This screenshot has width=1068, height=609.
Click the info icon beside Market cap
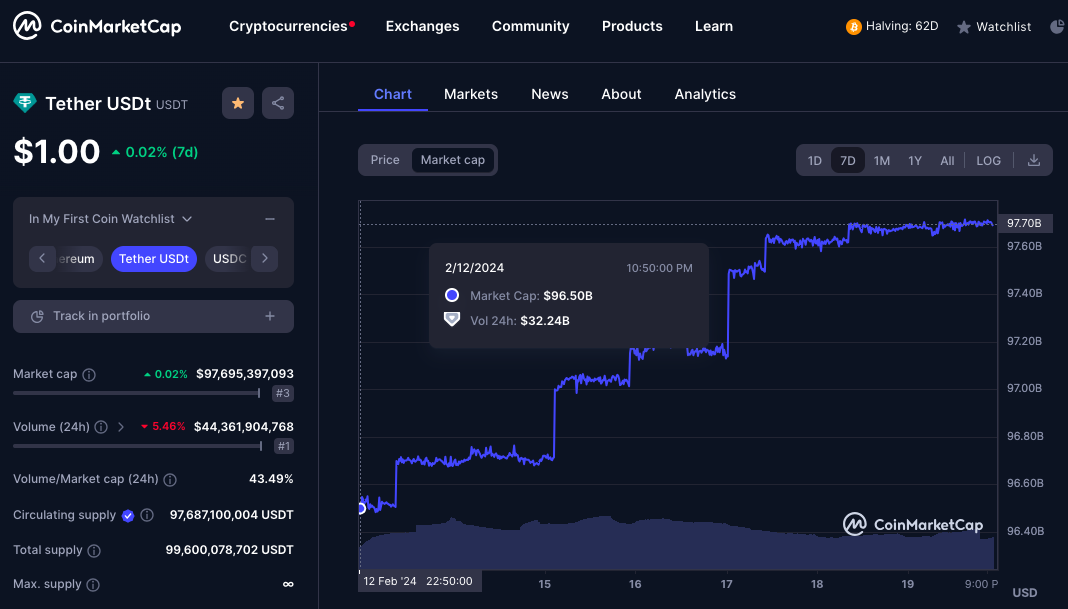(x=89, y=375)
